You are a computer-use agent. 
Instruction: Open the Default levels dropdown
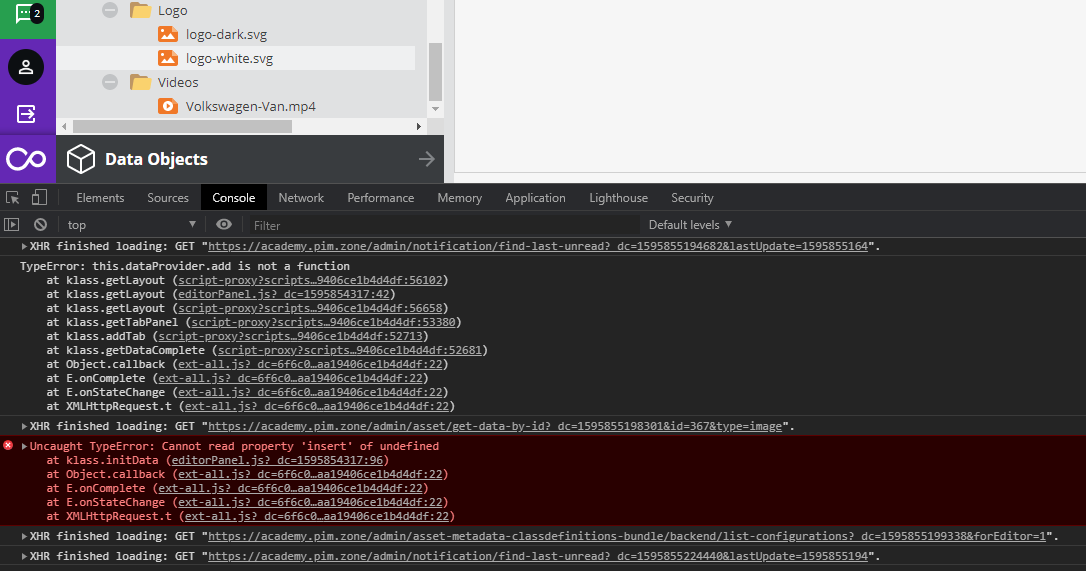690,225
